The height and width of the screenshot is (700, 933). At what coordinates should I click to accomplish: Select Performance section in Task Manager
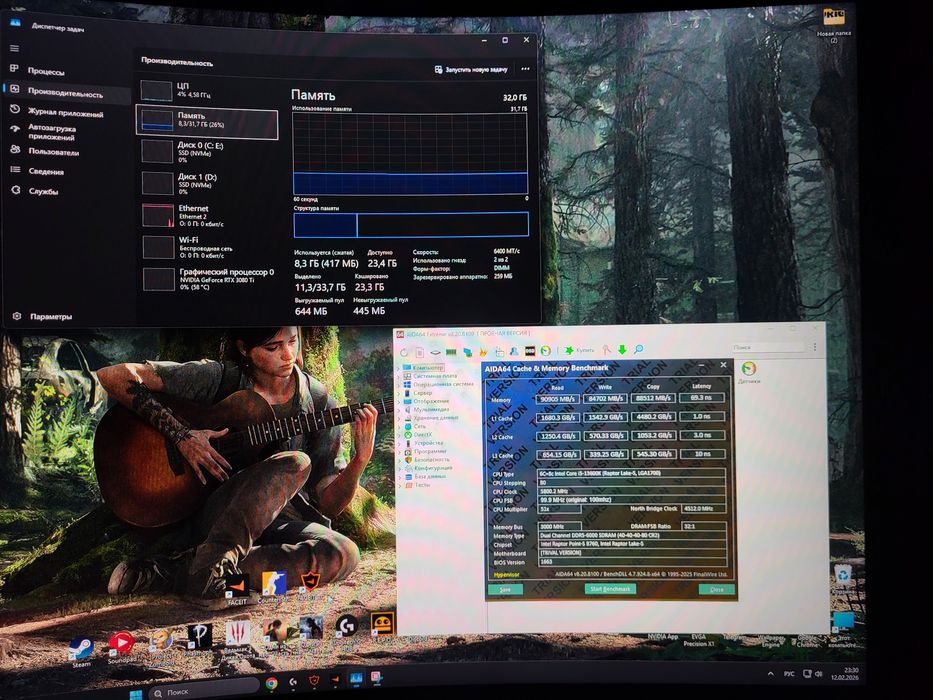[x=65, y=93]
